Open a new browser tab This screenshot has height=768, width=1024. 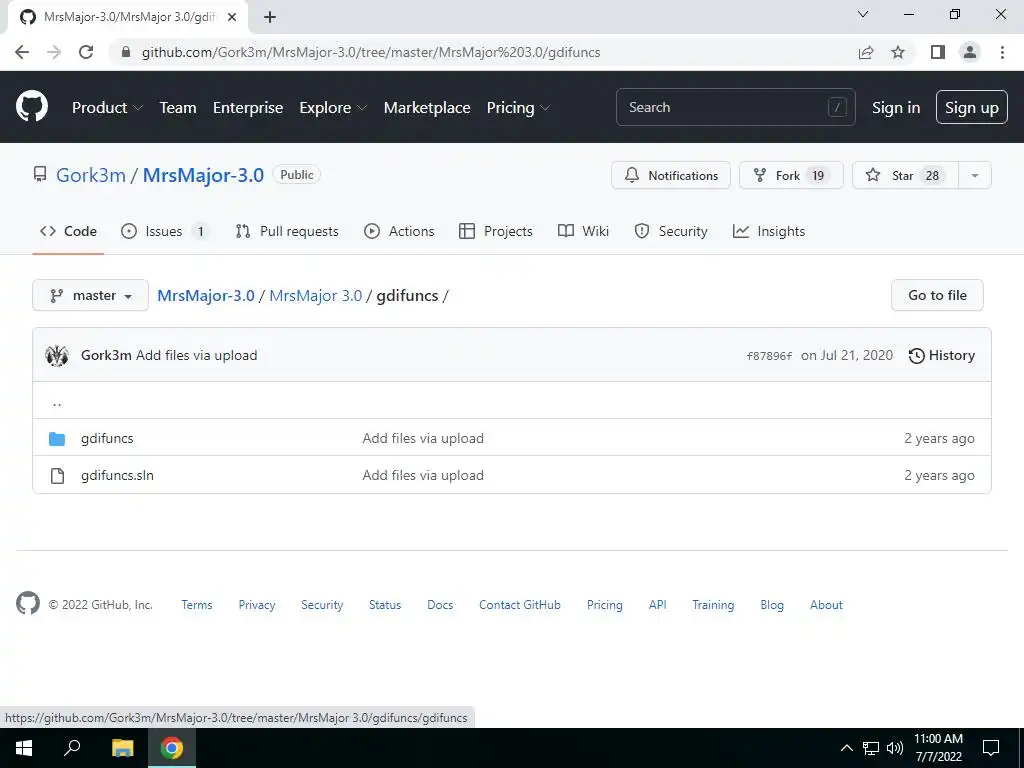click(x=270, y=17)
